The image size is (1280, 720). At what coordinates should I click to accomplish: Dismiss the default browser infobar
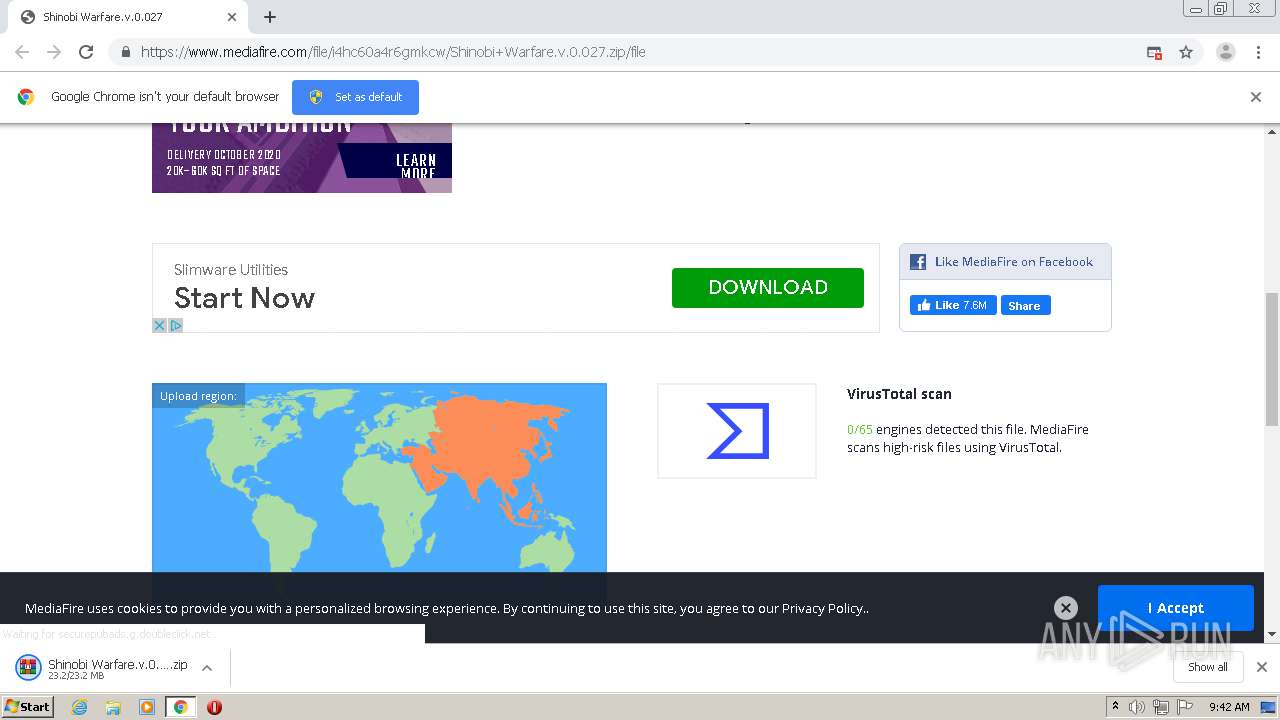click(x=1256, y=97)
